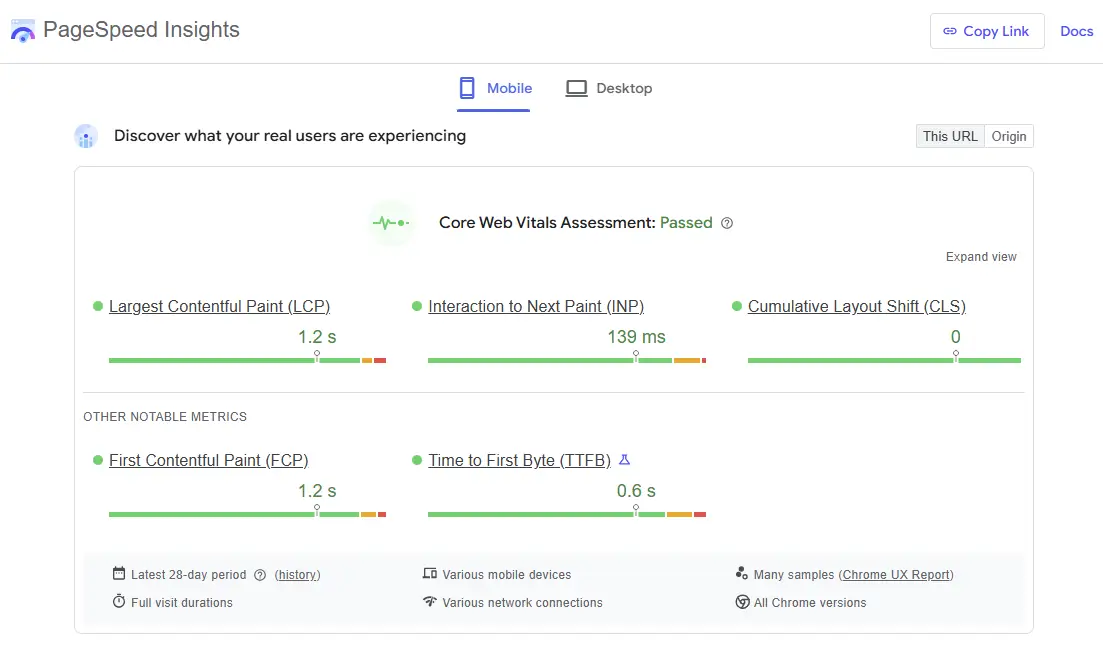Click Expand view
This screenshot has width=1103, height=645.
(x=981, y=257)
